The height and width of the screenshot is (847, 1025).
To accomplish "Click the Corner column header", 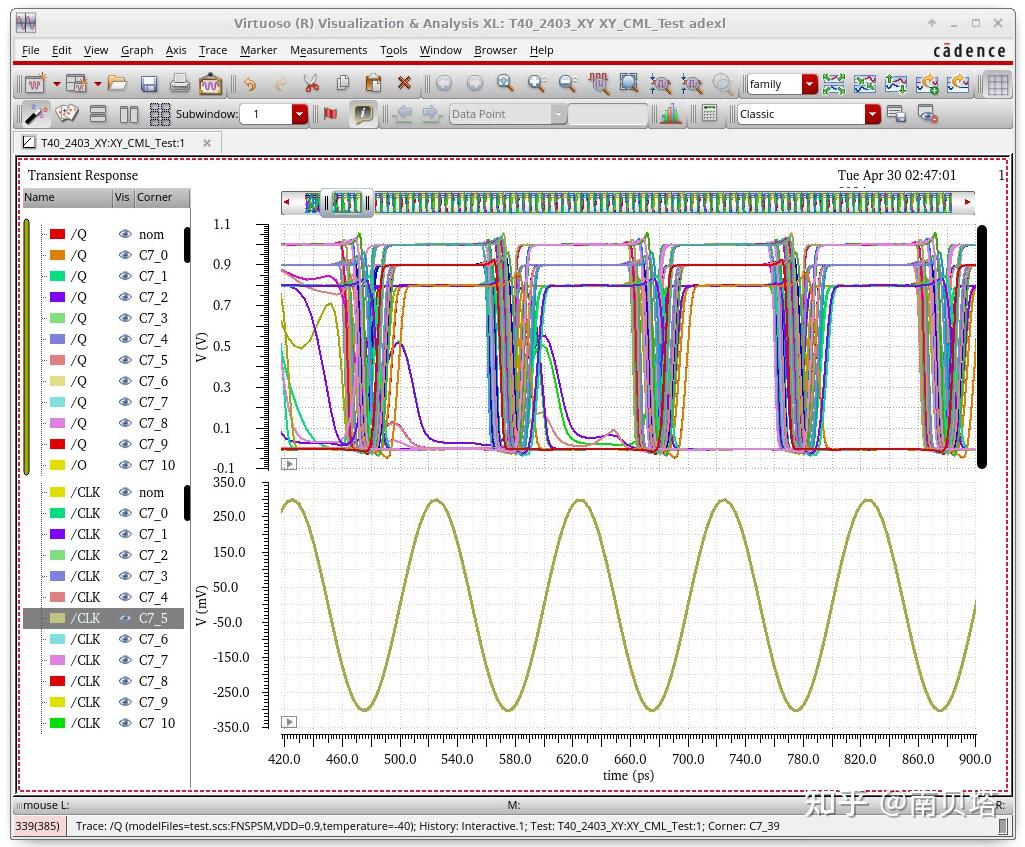I will pos(155,197).
